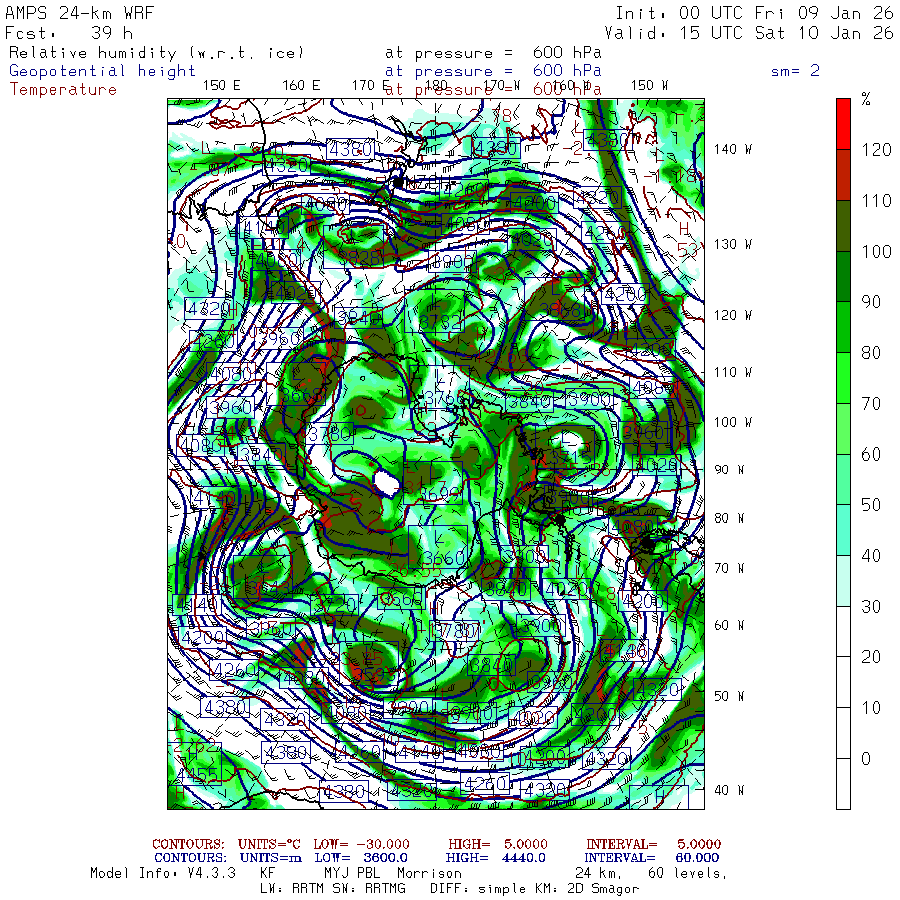The width and height of the screenshot is (900, 900).
Task: Click the bright green 70–80% color bar segment
Action: (x=843, y=378)
